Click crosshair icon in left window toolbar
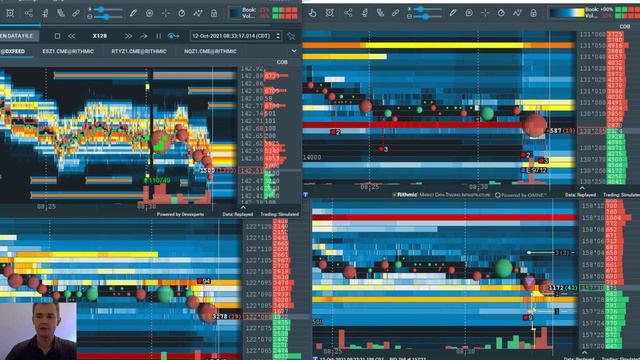Screen dimensions: 640x360 pyautogui.click(x=165, y=13)
